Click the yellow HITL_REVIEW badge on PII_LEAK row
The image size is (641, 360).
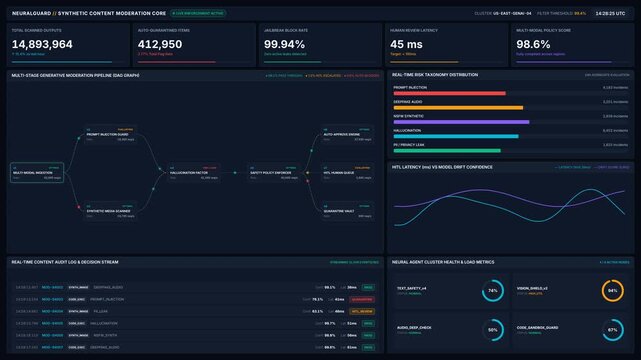click(362, 311)
